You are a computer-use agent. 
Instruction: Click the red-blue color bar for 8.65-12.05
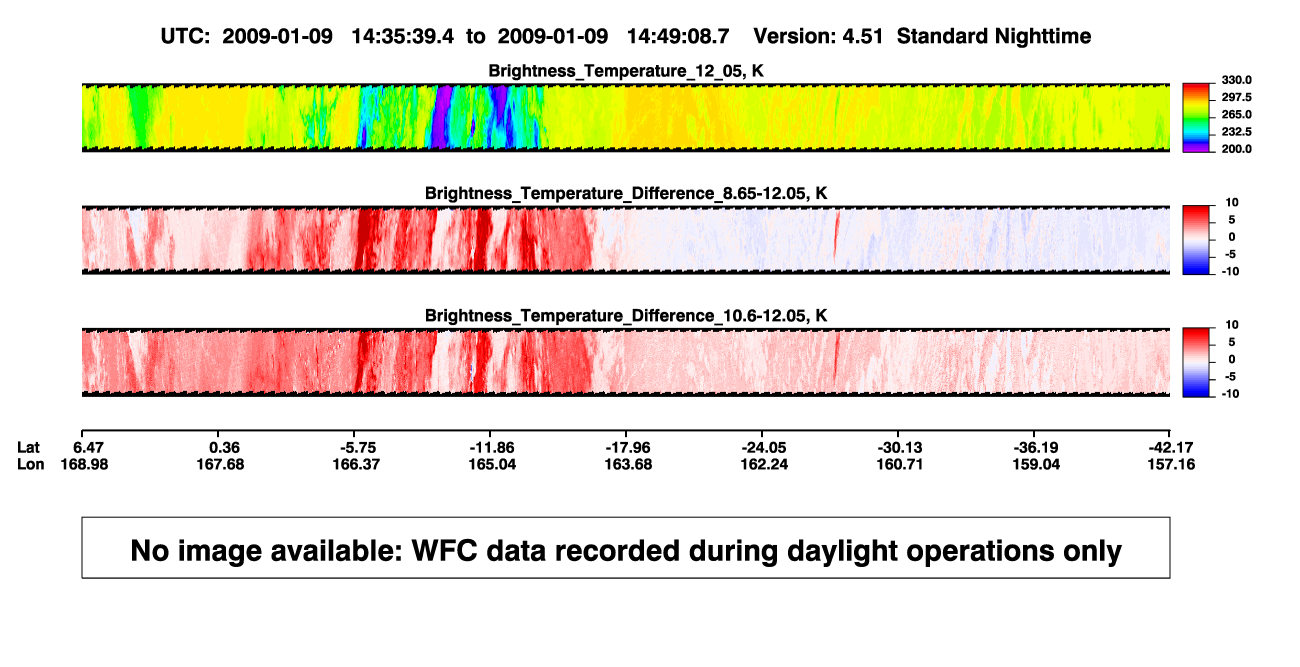(x=1197, y=240)
